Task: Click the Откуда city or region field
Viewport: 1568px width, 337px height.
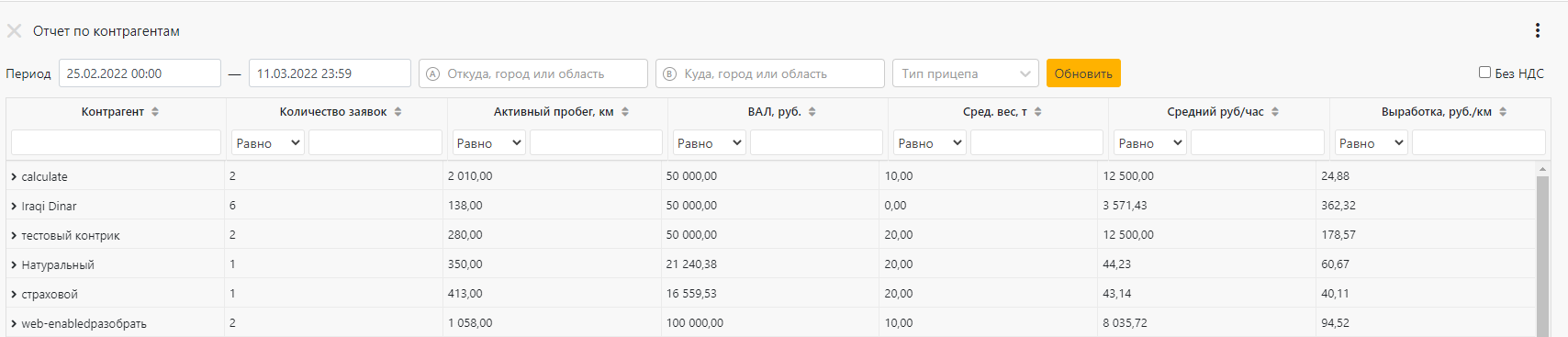Action: pyautogui.click(x=533, y=73)
